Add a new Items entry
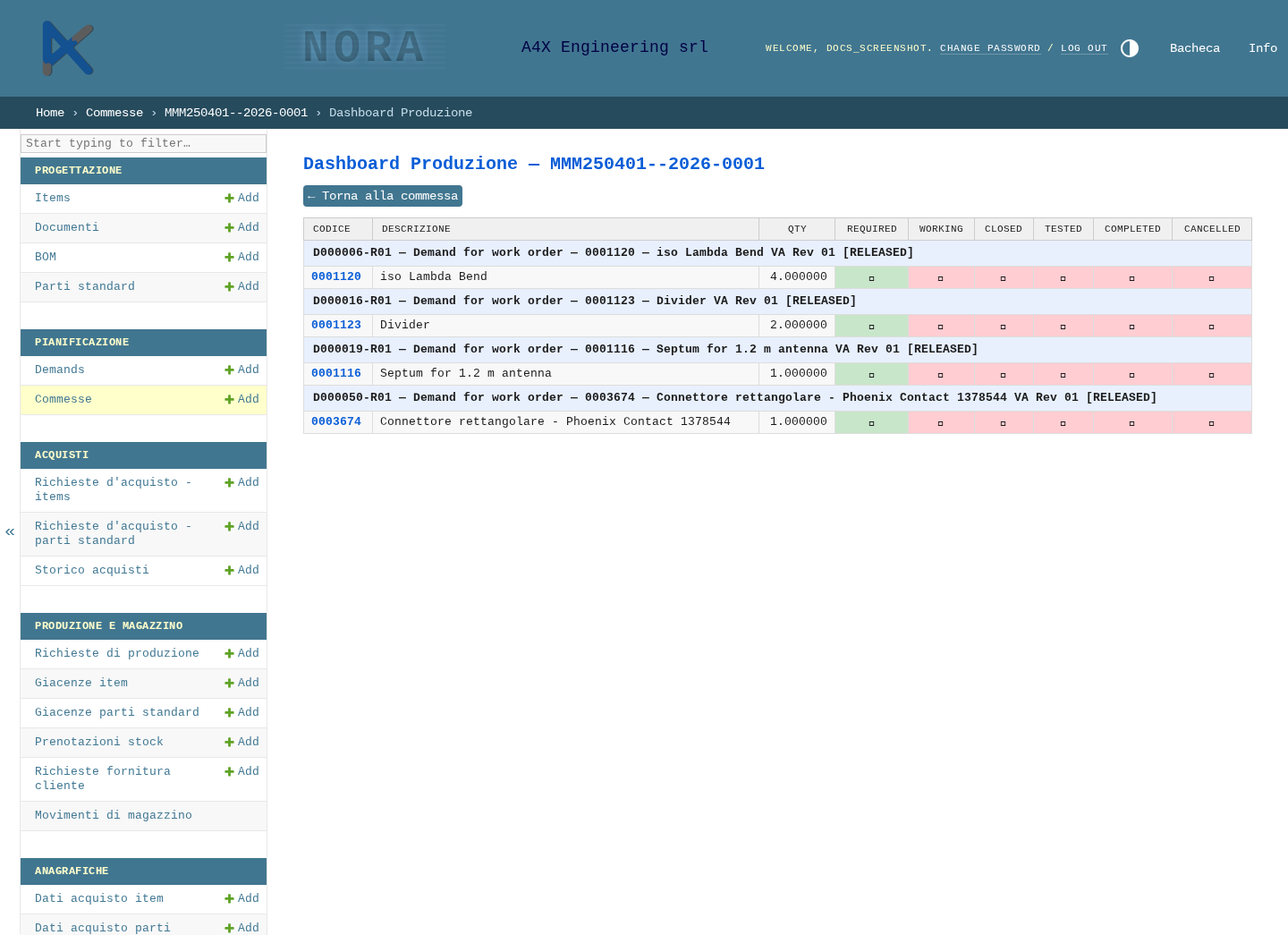 [241, 198]
